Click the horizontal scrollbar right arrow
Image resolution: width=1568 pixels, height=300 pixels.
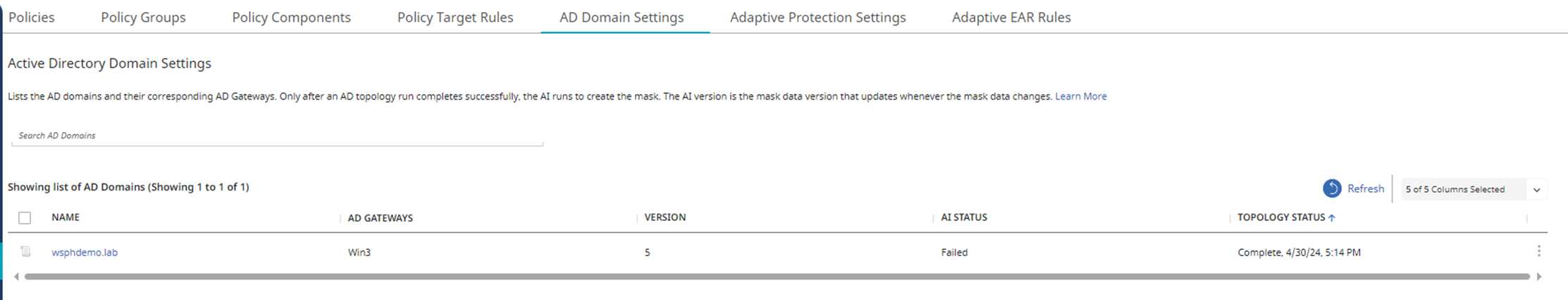[x=1539, y=277]
